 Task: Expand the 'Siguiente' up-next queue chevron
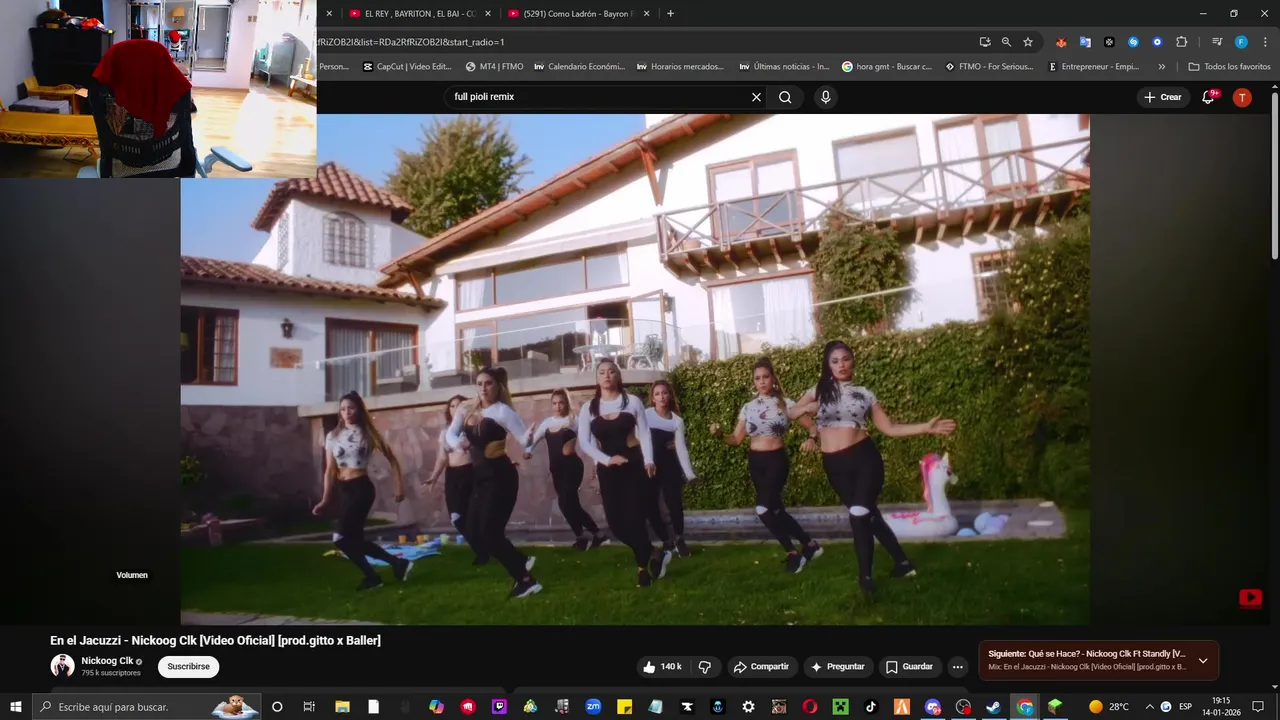pos(1203,661)
